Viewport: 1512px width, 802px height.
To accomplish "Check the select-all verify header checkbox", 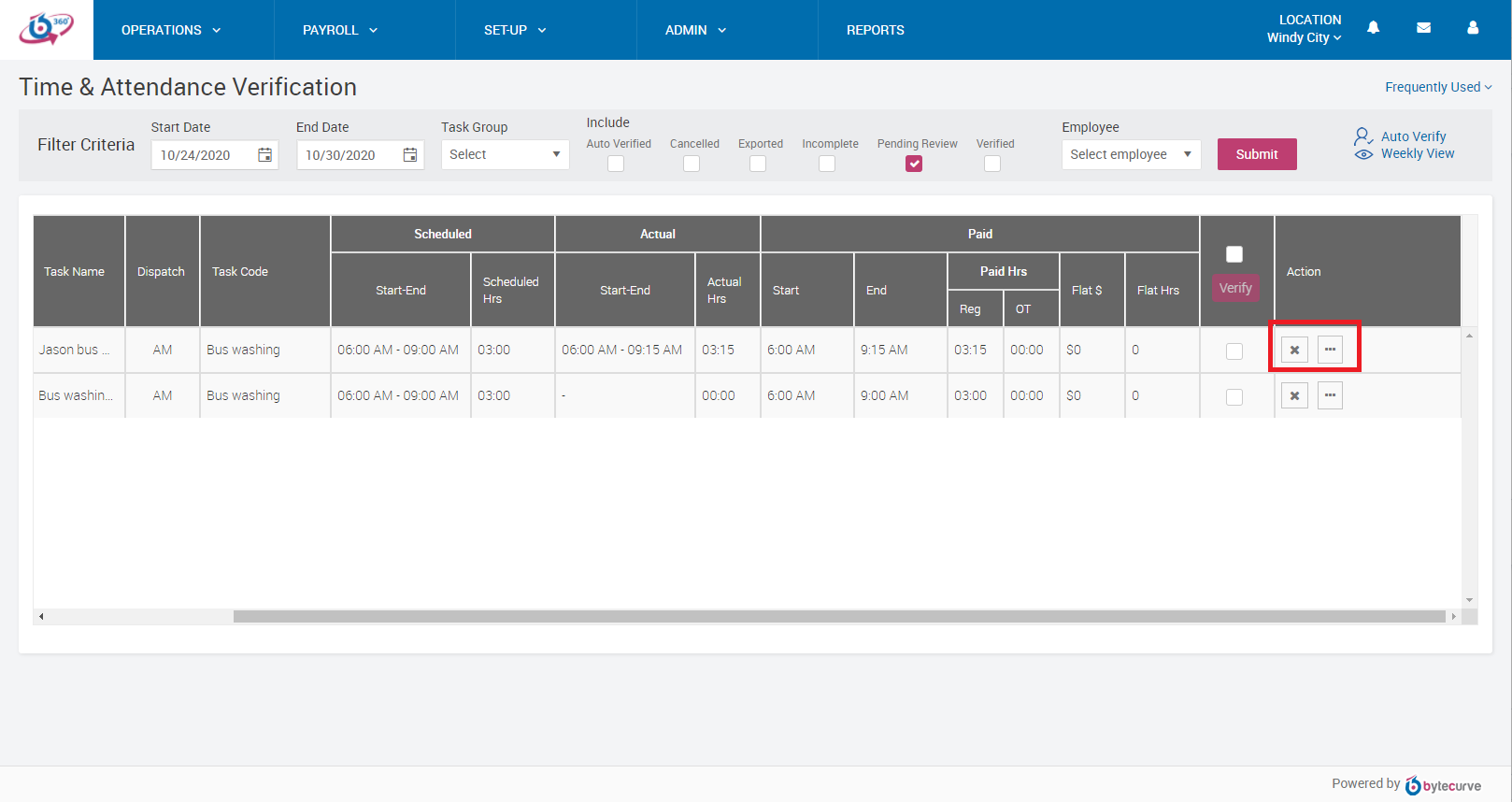I will click(x=1234, y=254).
